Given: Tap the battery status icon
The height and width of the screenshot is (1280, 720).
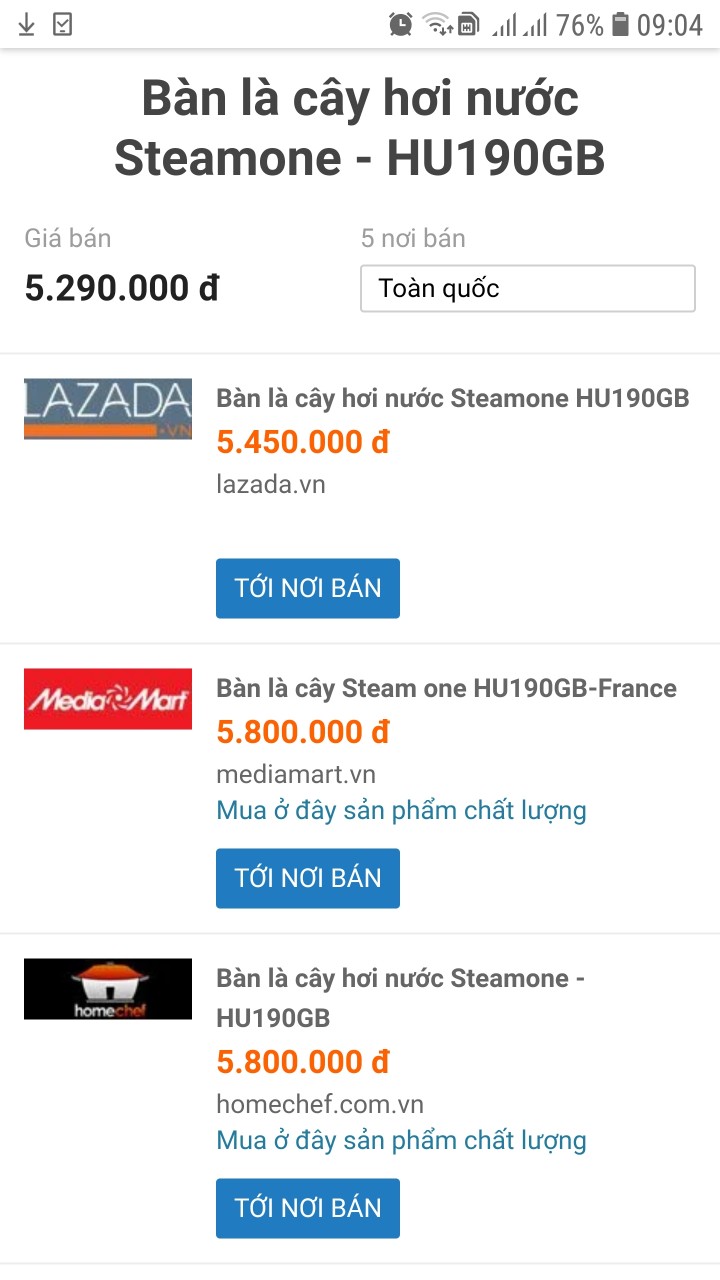Looking at the screenshot, I should pyautogui.click(x=620, y=25).
